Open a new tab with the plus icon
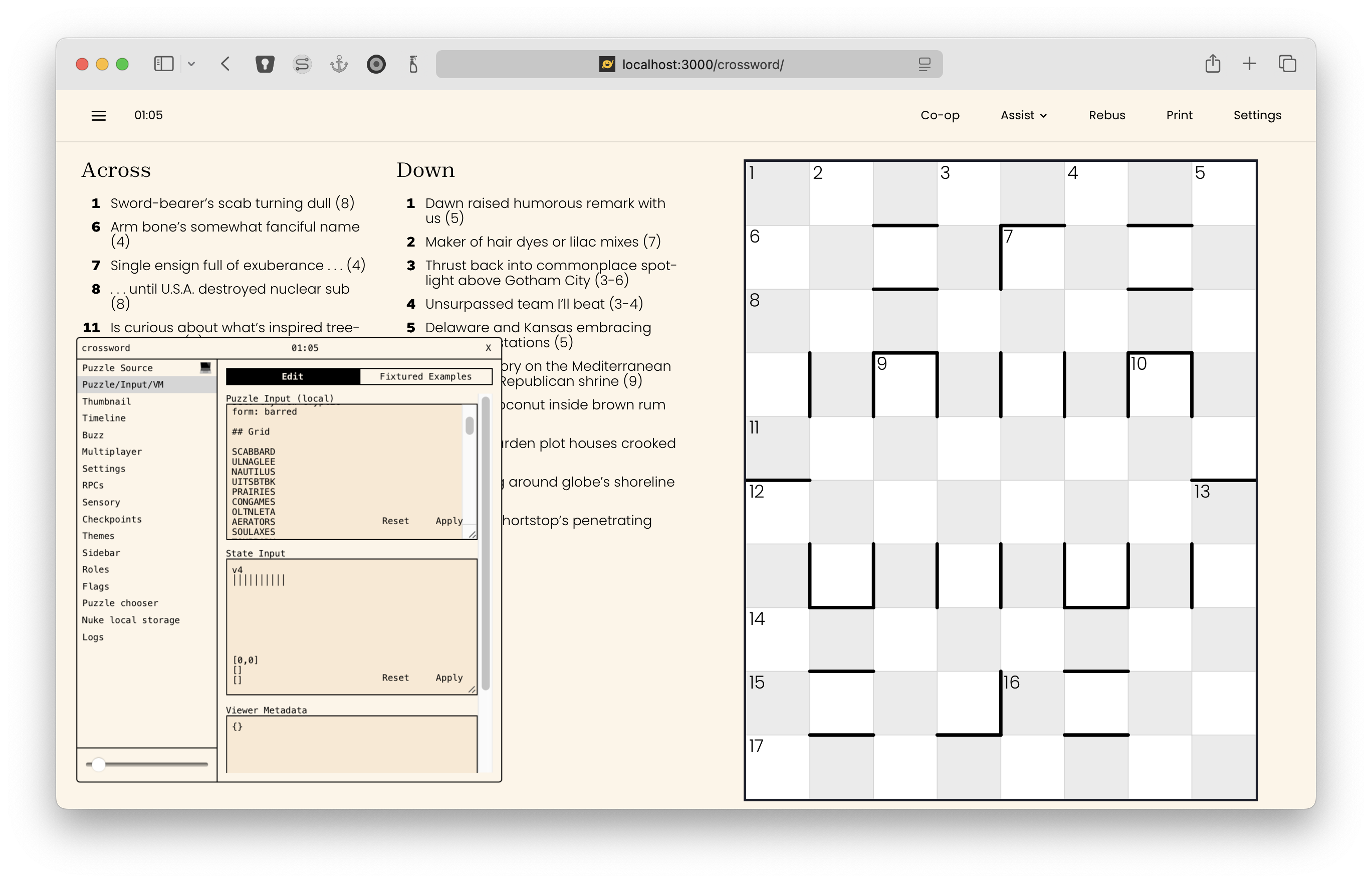The width and height of the screenshot is (1372, 883). 1249,64
